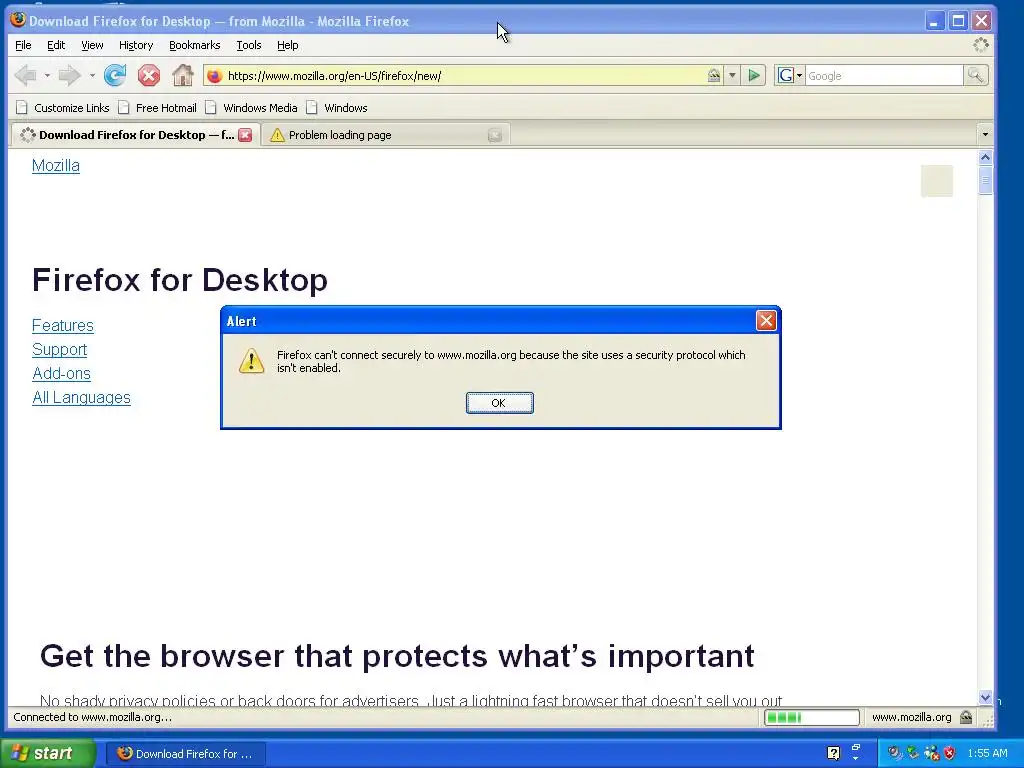Click the lock icon in the status bar
1024x768 pixels.
966,717
